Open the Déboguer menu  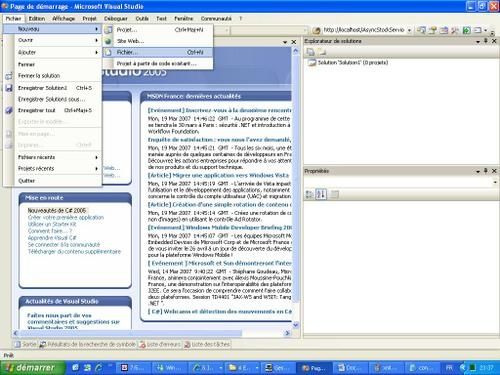coord(116,19)
